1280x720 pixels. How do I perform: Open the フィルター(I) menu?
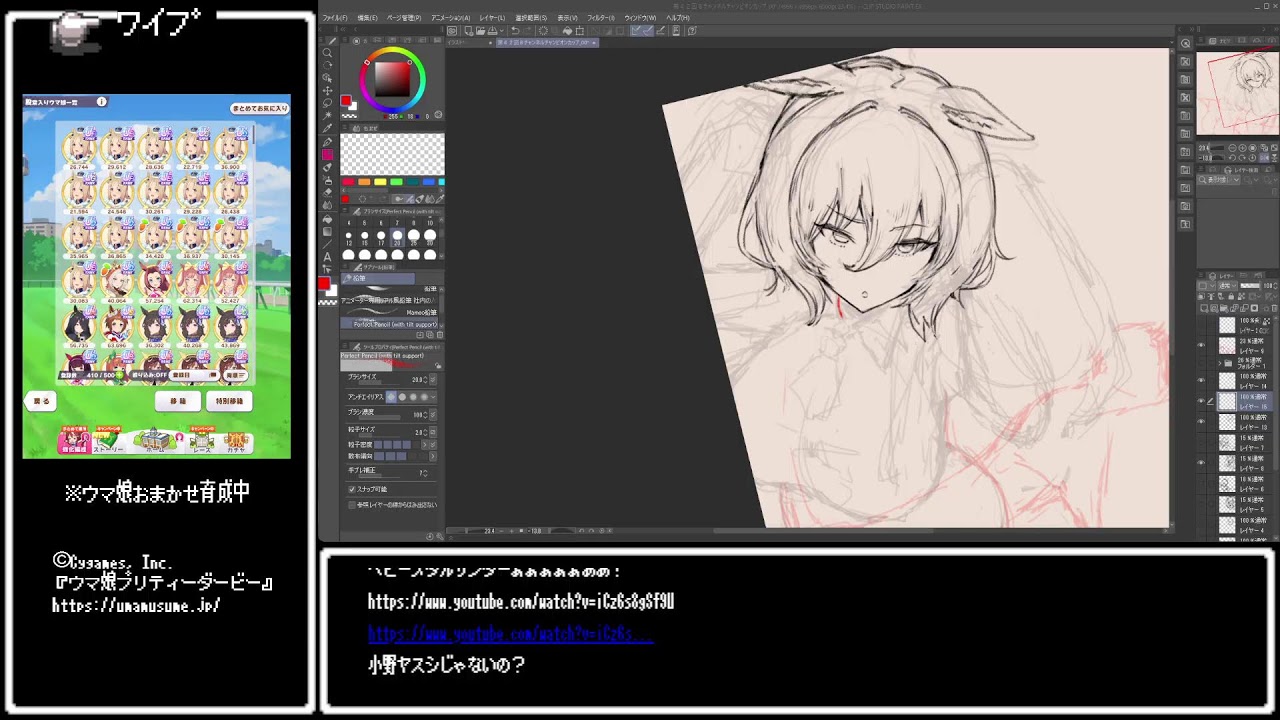(x=601, y=18)
